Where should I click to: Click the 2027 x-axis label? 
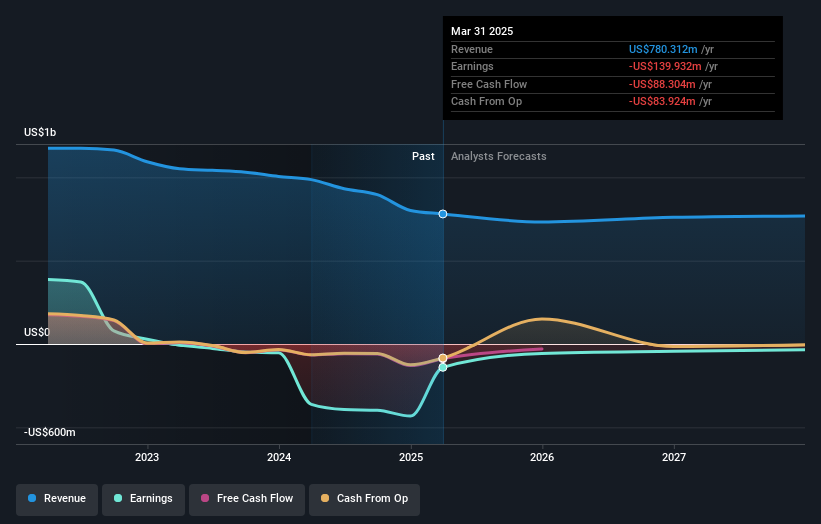(674, 457)
